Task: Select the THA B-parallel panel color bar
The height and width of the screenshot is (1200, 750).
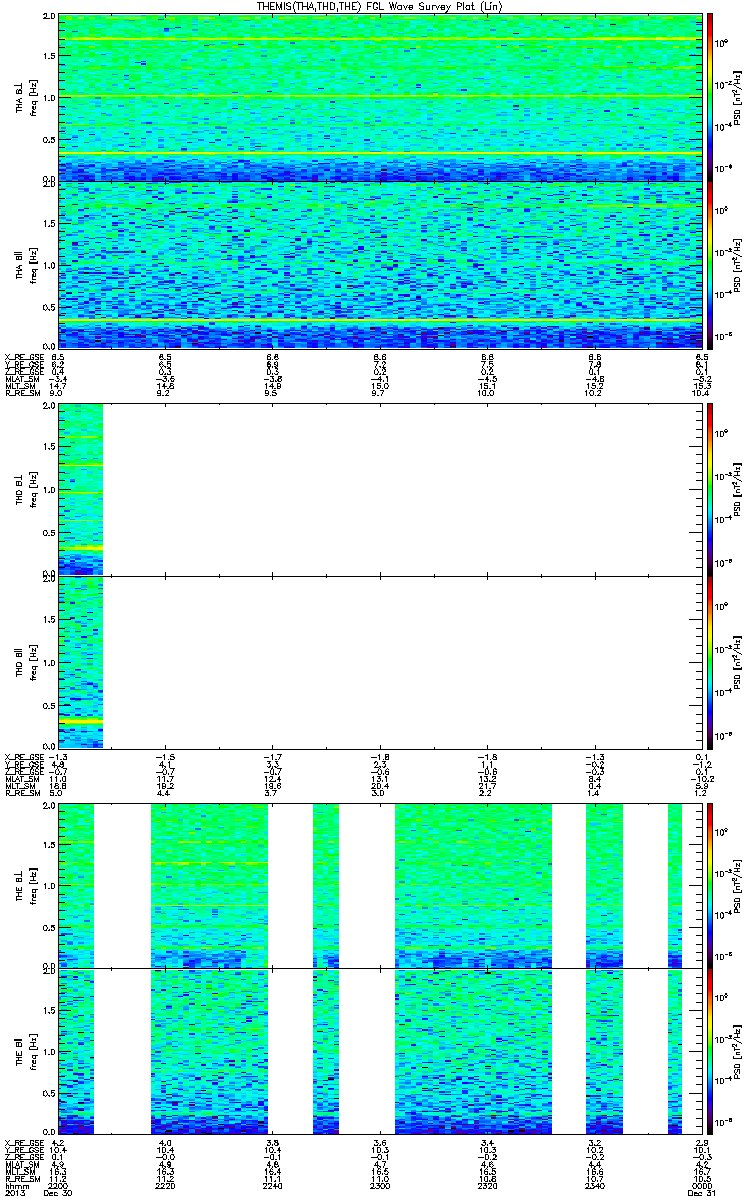Action: point(711,264)
